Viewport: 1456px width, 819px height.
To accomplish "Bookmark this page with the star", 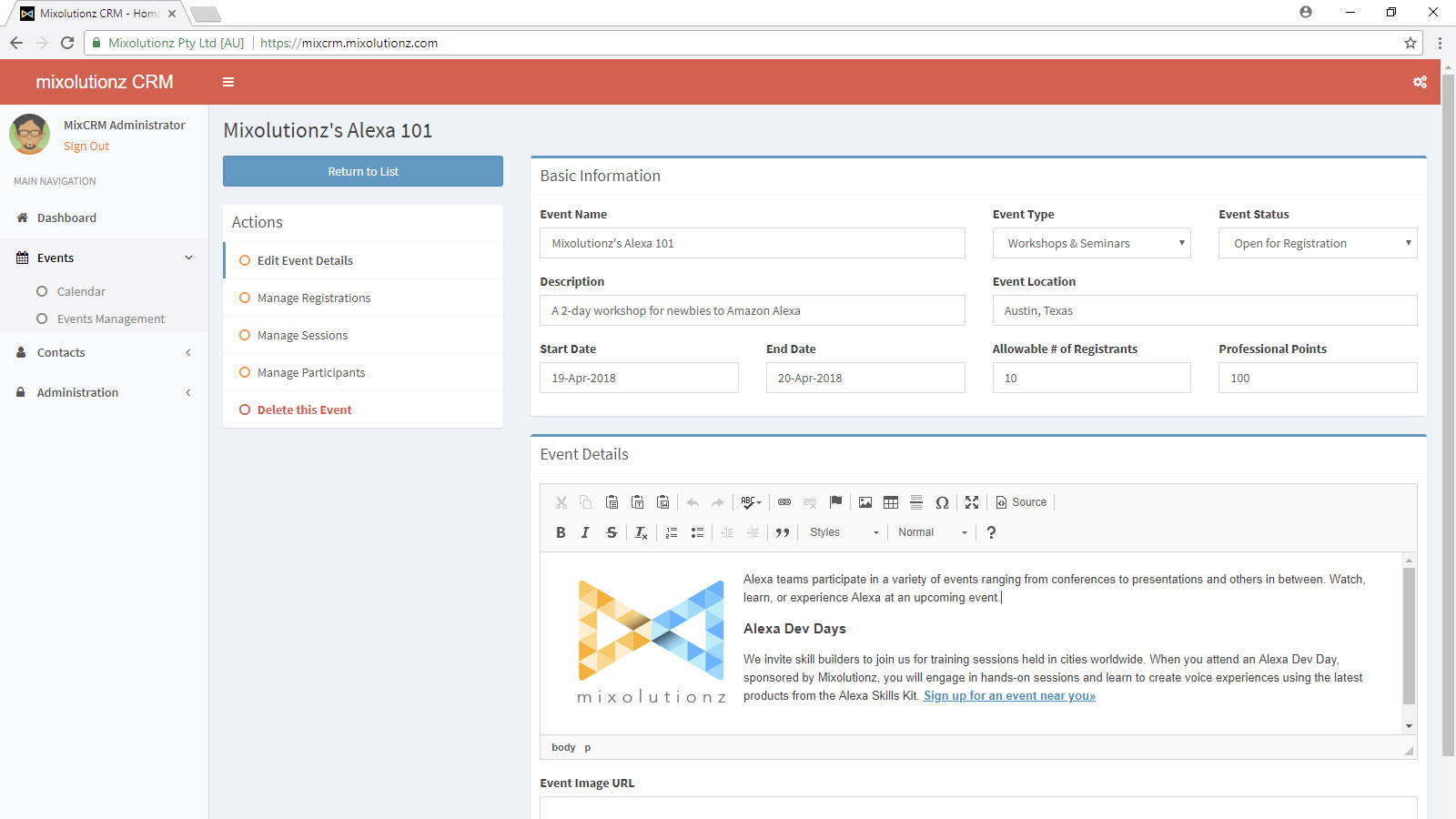I will [1410, 43].
